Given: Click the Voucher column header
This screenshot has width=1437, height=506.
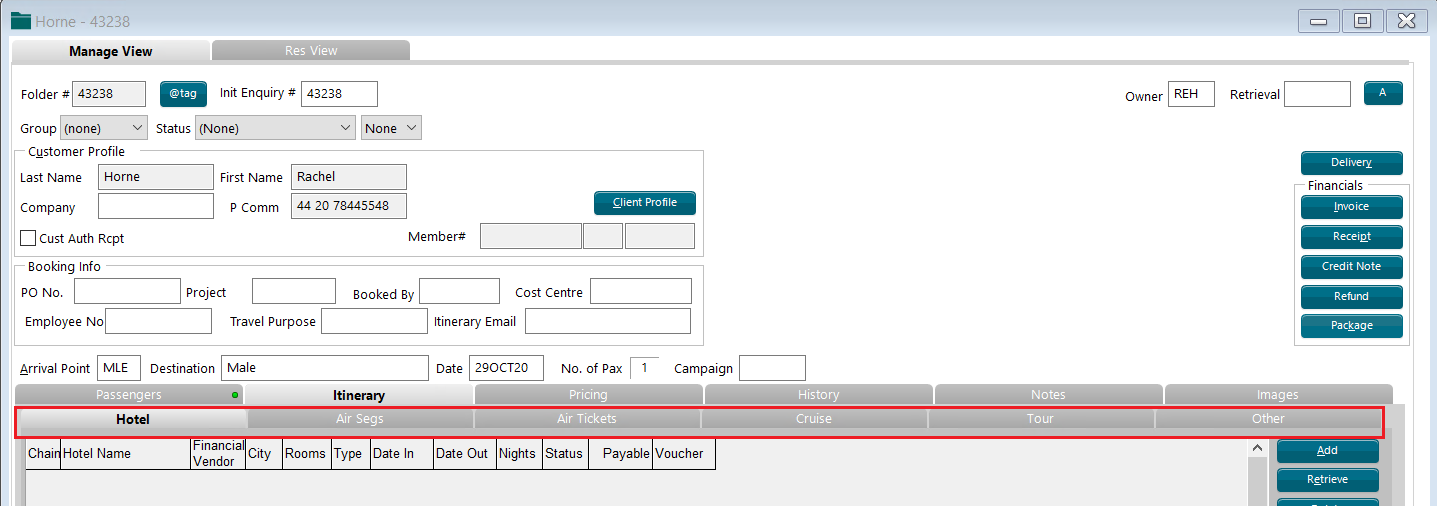Looking at the screenshot, I should click(x=684, y=454).
